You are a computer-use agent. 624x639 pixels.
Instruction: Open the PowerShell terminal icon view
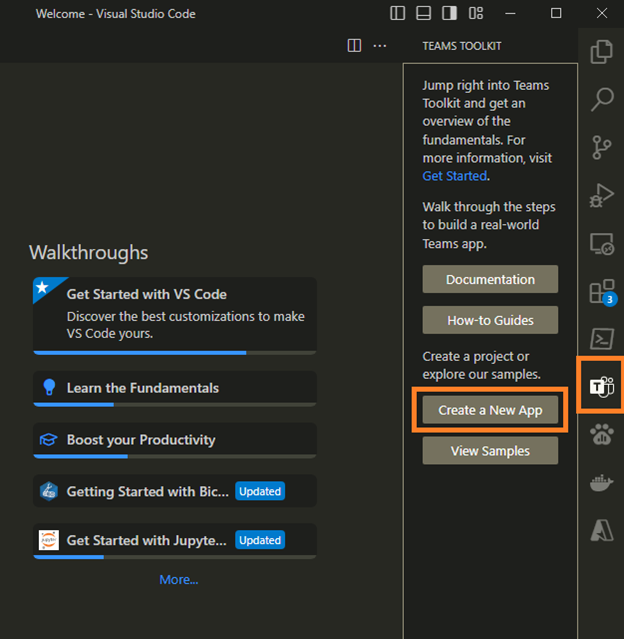[x=602, y=339]
